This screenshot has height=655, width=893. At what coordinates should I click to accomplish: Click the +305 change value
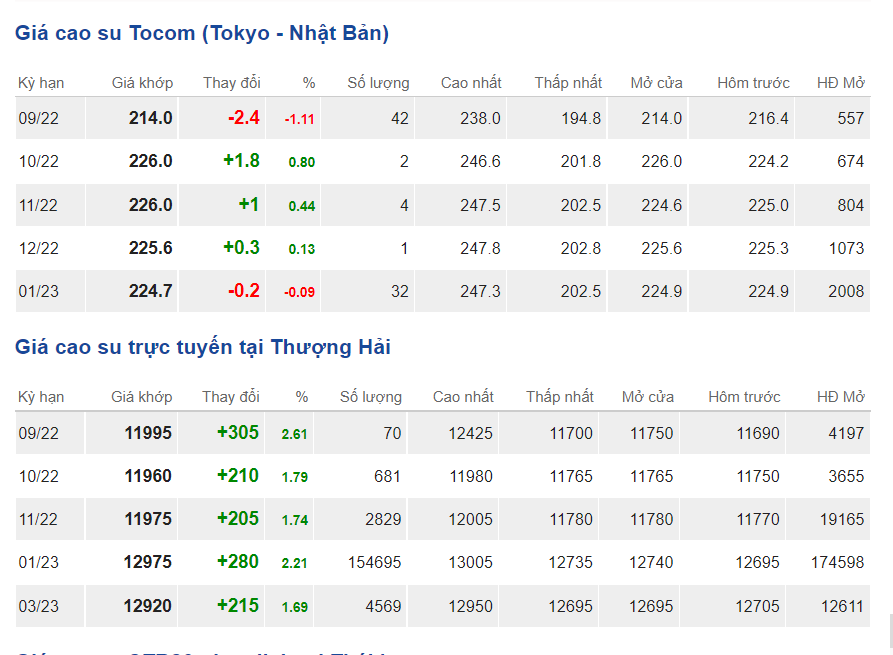point(237,433)
